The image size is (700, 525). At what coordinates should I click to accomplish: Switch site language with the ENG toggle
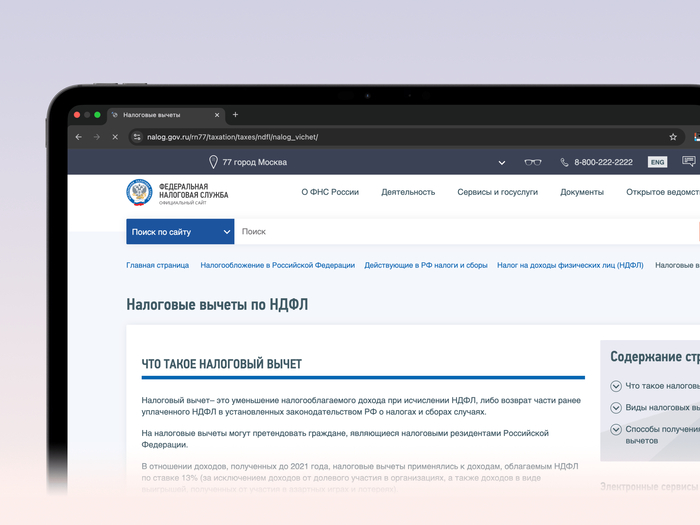(x=657, y=162)
